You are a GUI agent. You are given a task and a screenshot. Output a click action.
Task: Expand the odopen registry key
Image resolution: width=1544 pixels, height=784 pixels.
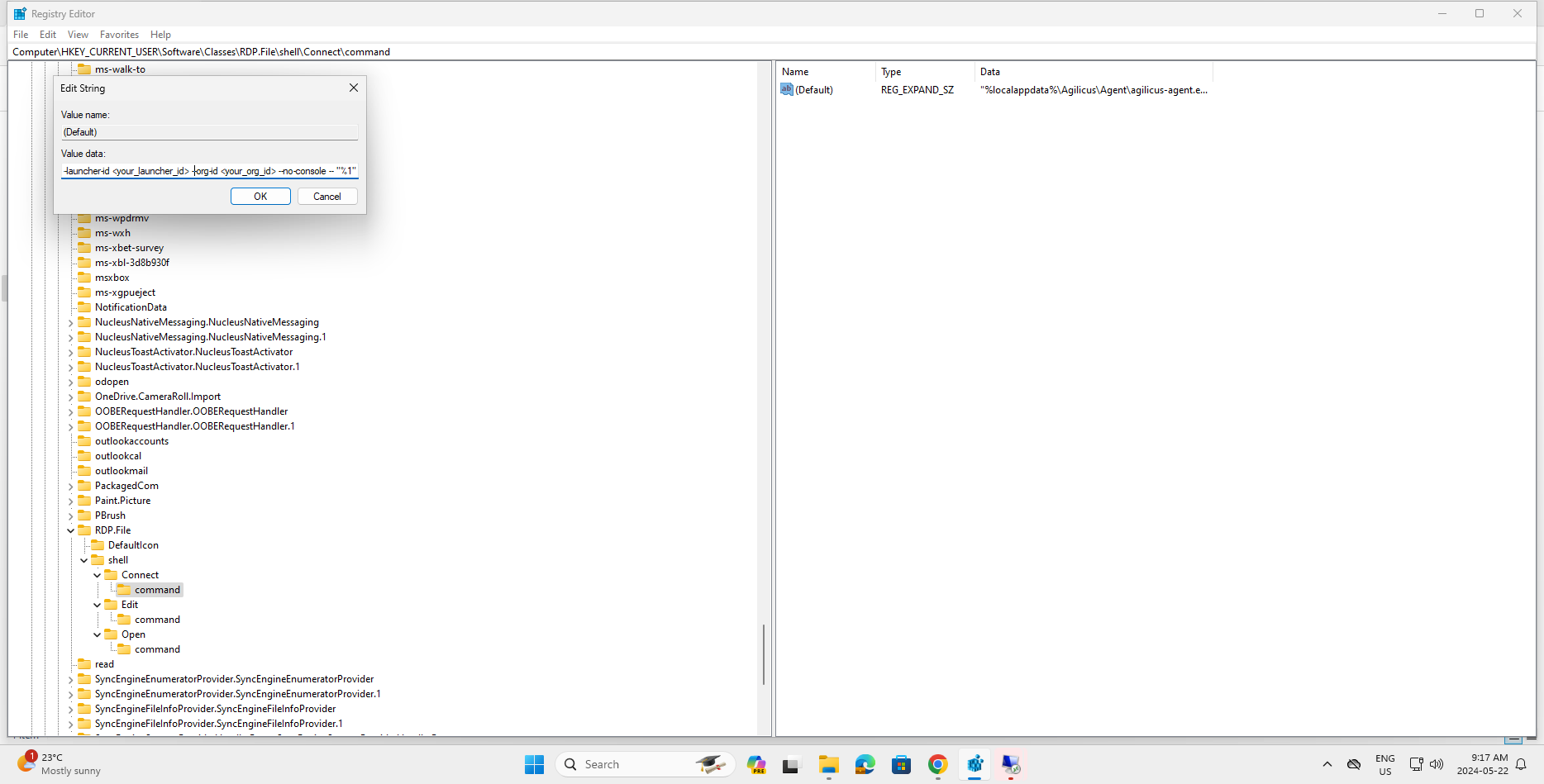(x=71, y=382)
